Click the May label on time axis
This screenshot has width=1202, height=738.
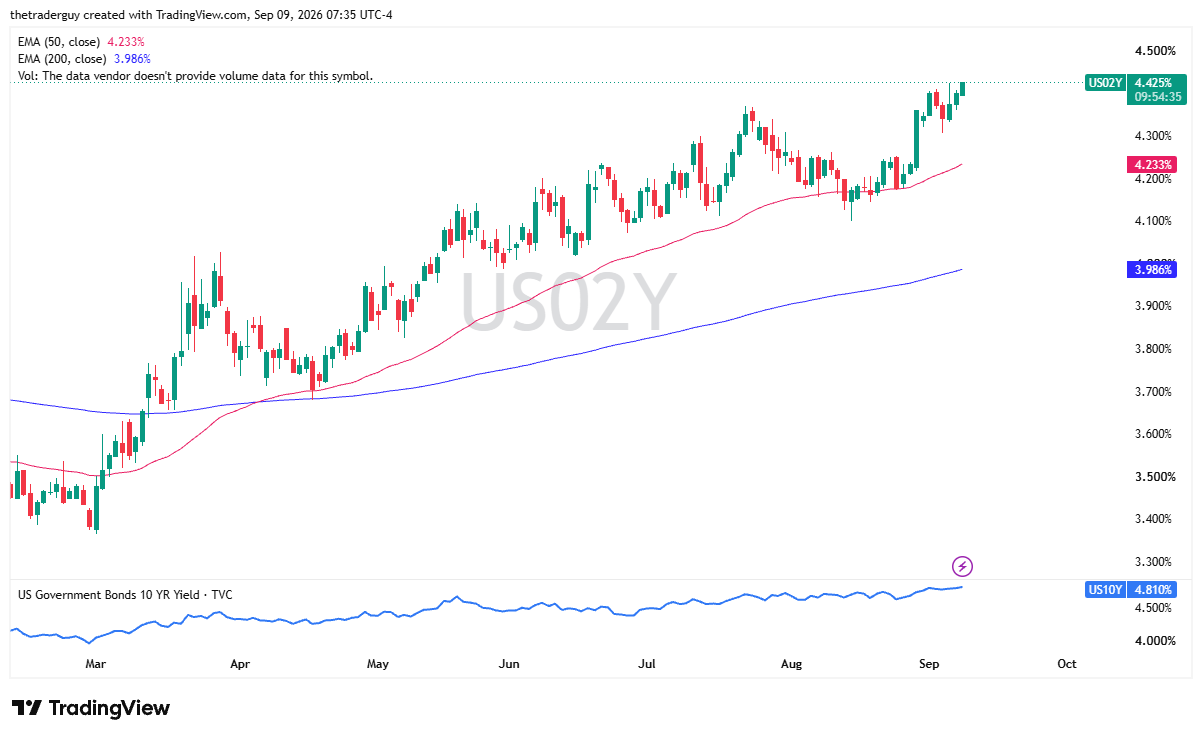click(x=377, y=664)
